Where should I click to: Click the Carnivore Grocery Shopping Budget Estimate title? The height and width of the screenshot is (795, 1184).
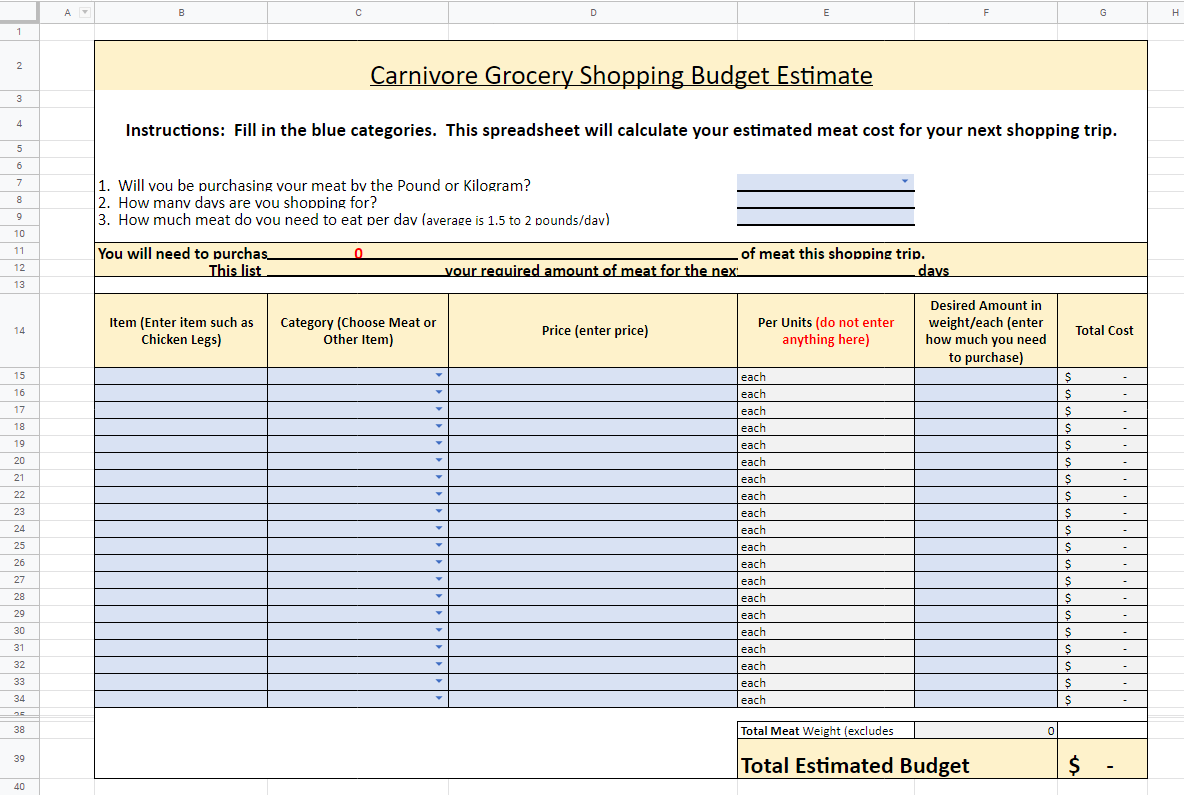(x=621, y=75)
